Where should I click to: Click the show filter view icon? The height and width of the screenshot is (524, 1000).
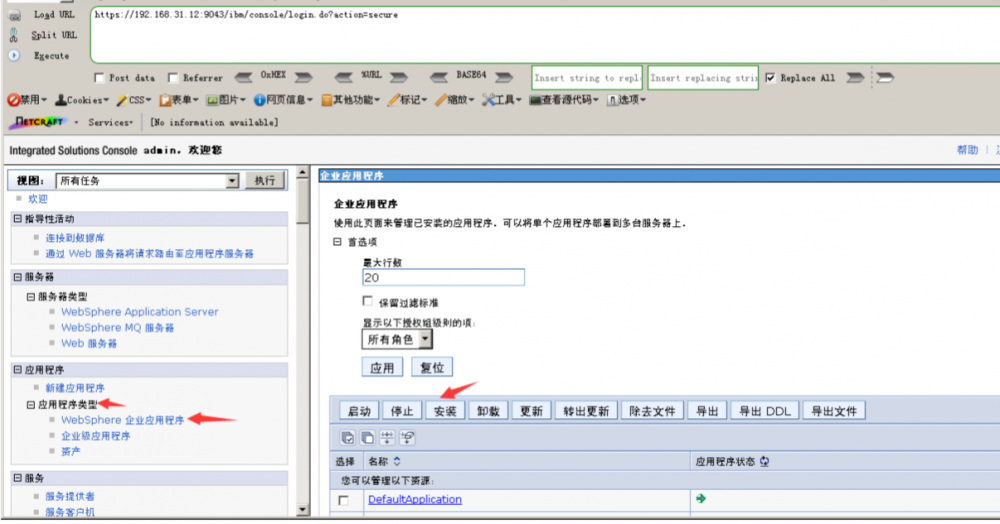[x=387, y=437]
